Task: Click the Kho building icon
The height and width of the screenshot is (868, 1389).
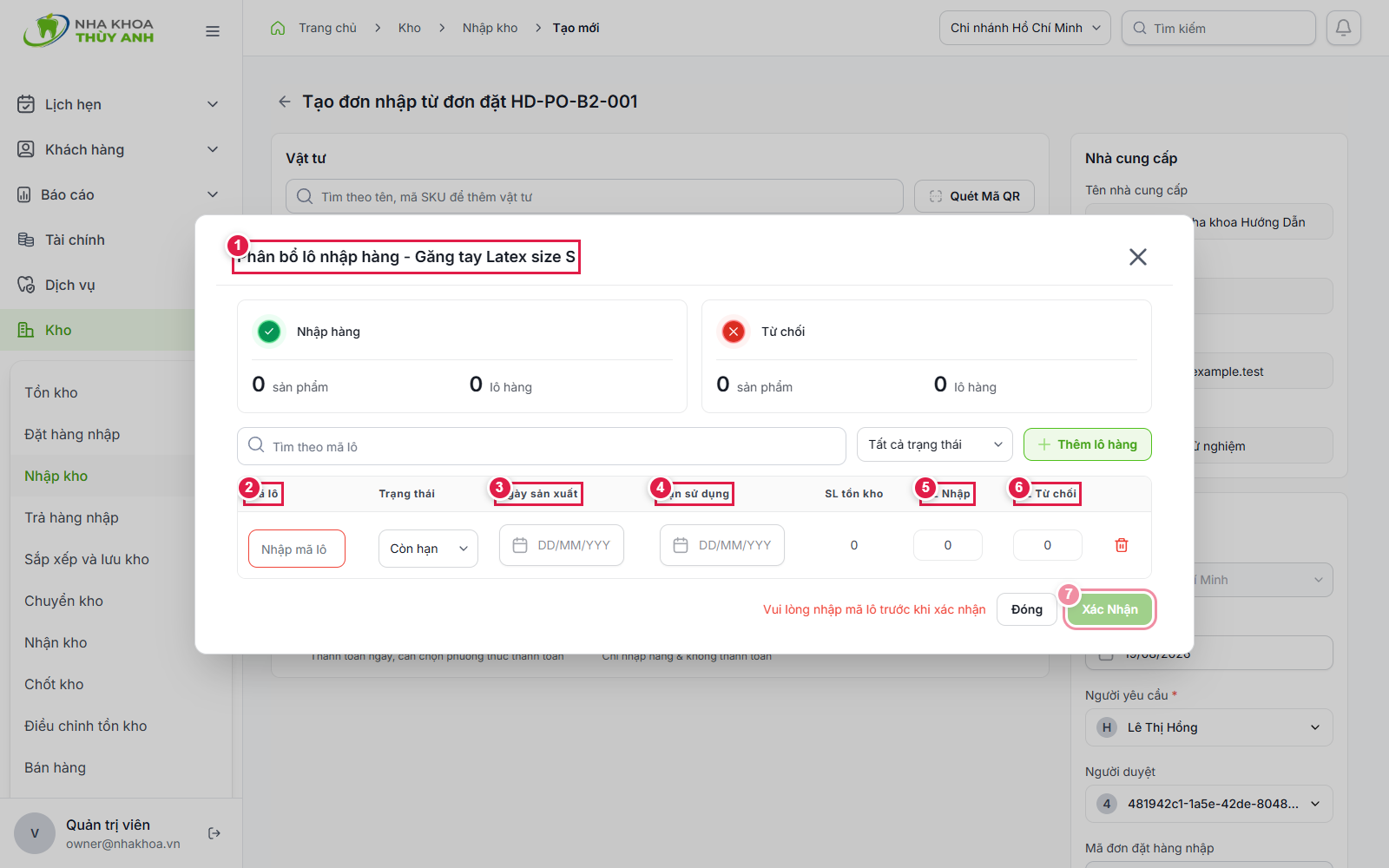Action: (26, 330)
